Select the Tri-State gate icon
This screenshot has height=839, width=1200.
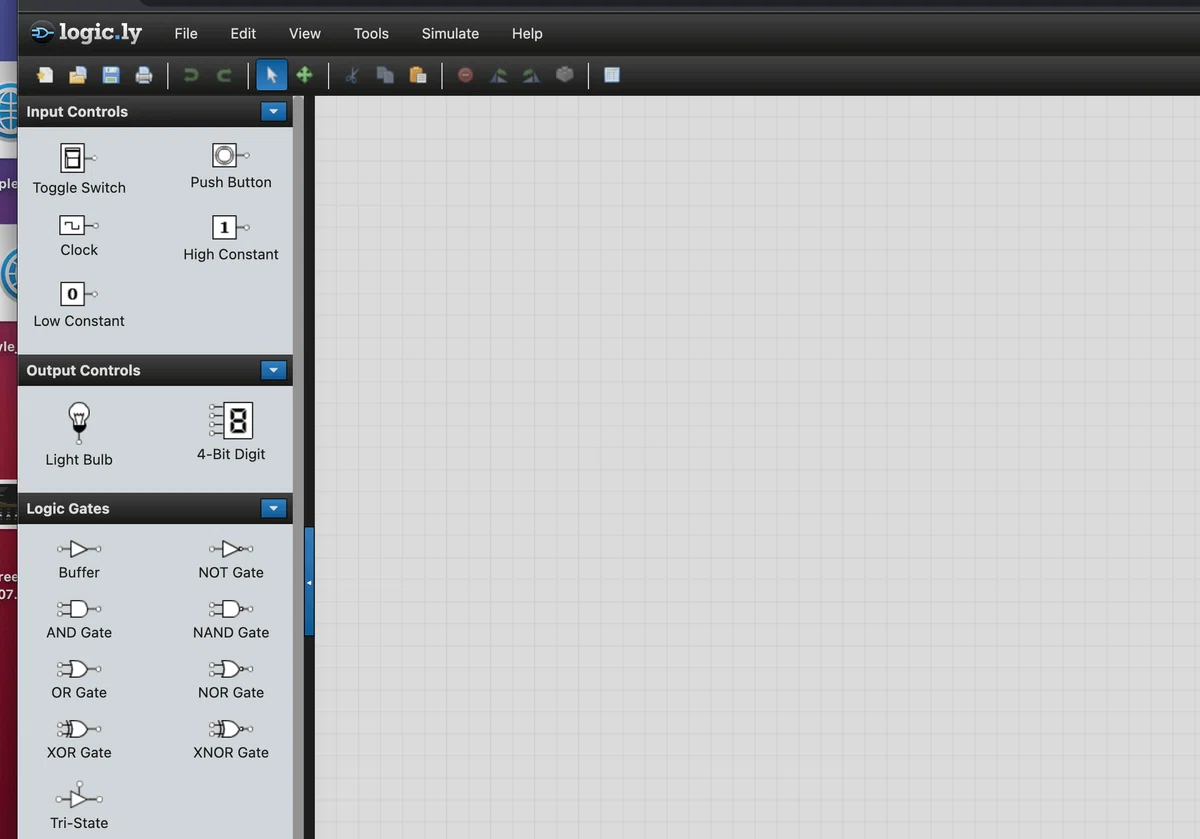coord(79,797)
